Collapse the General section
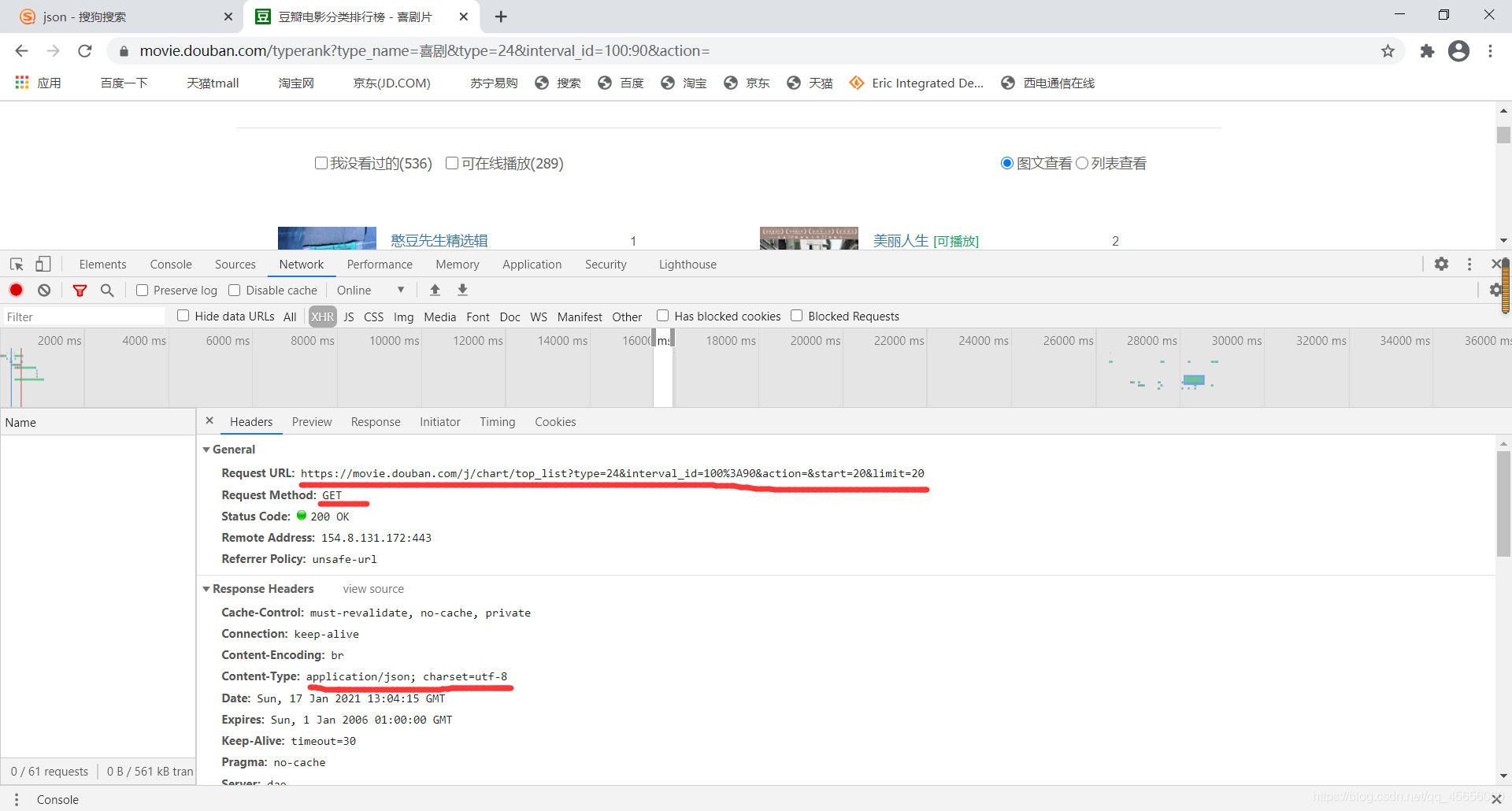This screenshot has height=811, width=1512. [x=206, y=450]
